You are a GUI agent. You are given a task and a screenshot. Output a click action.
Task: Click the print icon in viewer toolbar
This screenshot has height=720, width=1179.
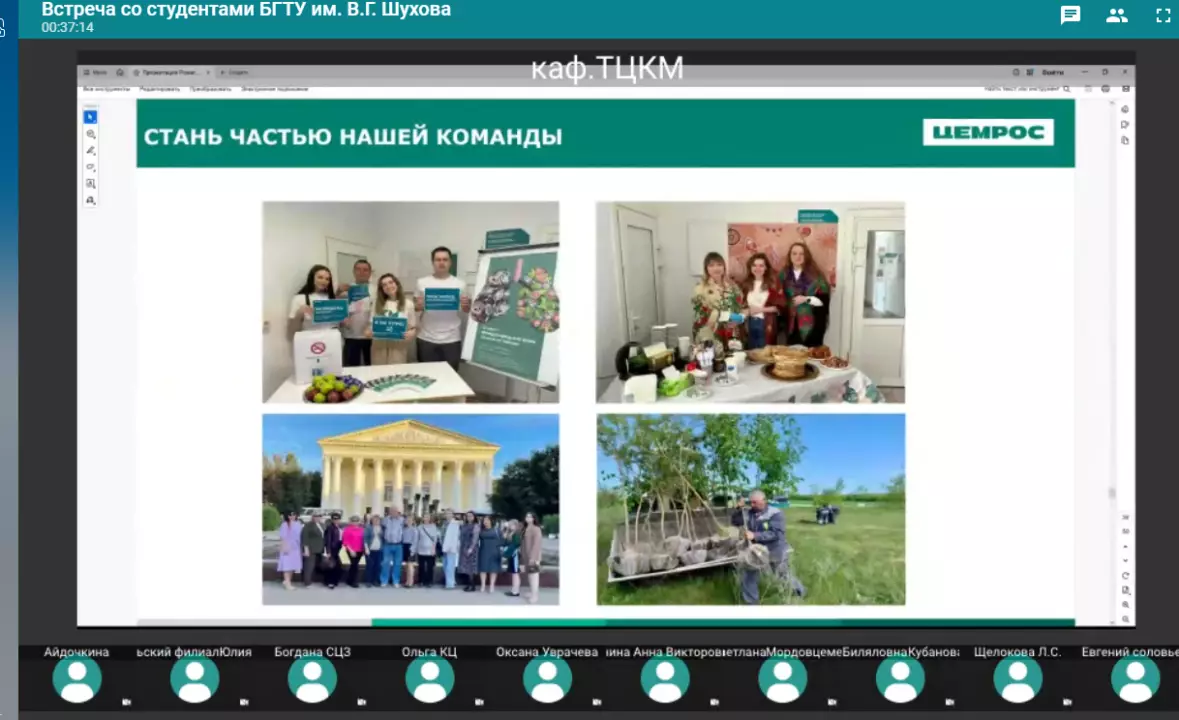1105,89
